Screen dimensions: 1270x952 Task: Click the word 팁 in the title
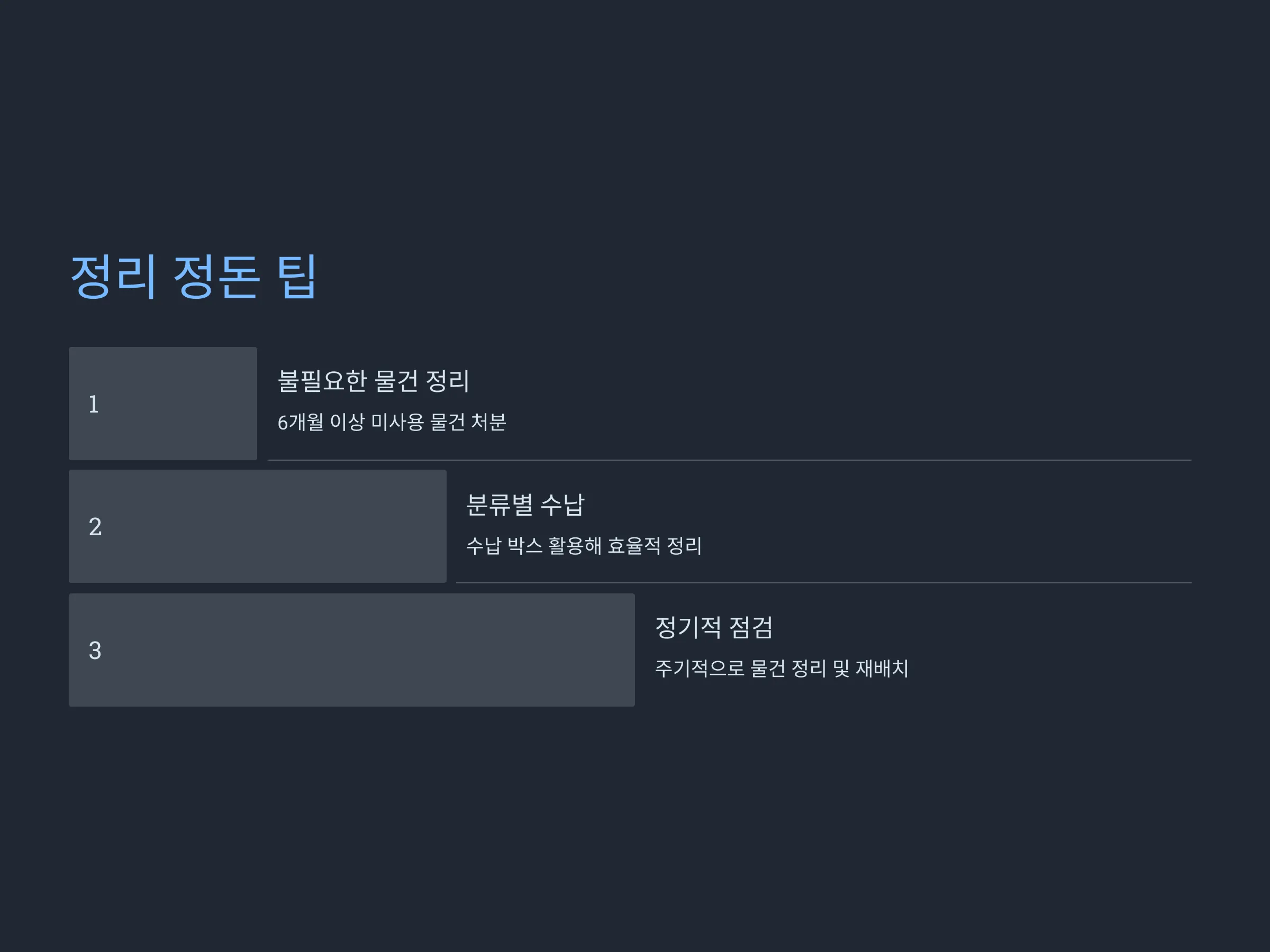point(297,277)
